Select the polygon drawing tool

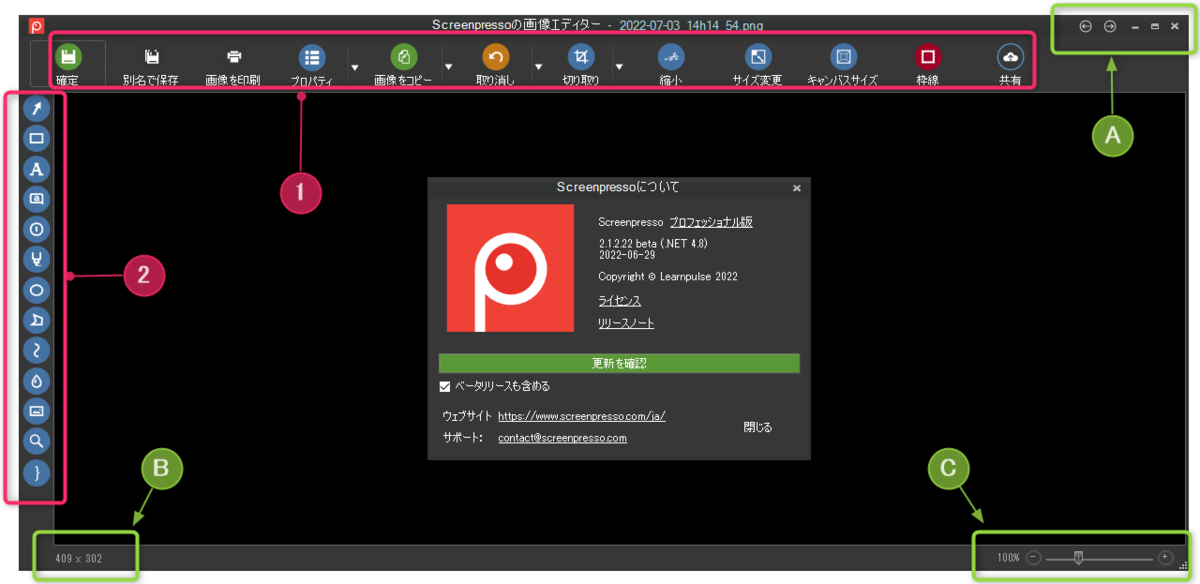[x=37, y=320]
